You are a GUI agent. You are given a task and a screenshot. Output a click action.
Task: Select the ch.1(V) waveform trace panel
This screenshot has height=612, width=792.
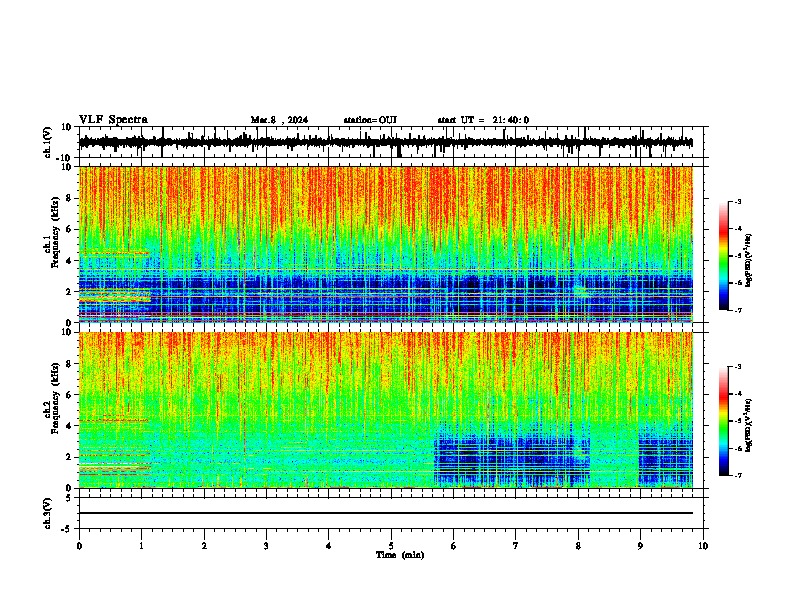click(391, 142)
